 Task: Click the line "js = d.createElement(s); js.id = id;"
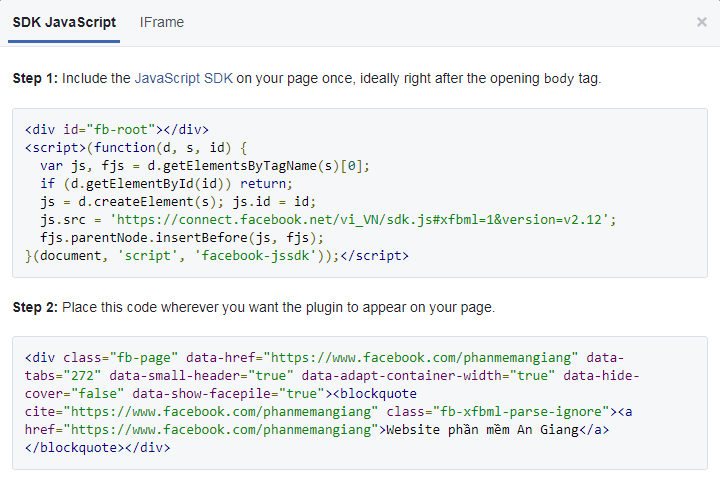pos(178,202)
